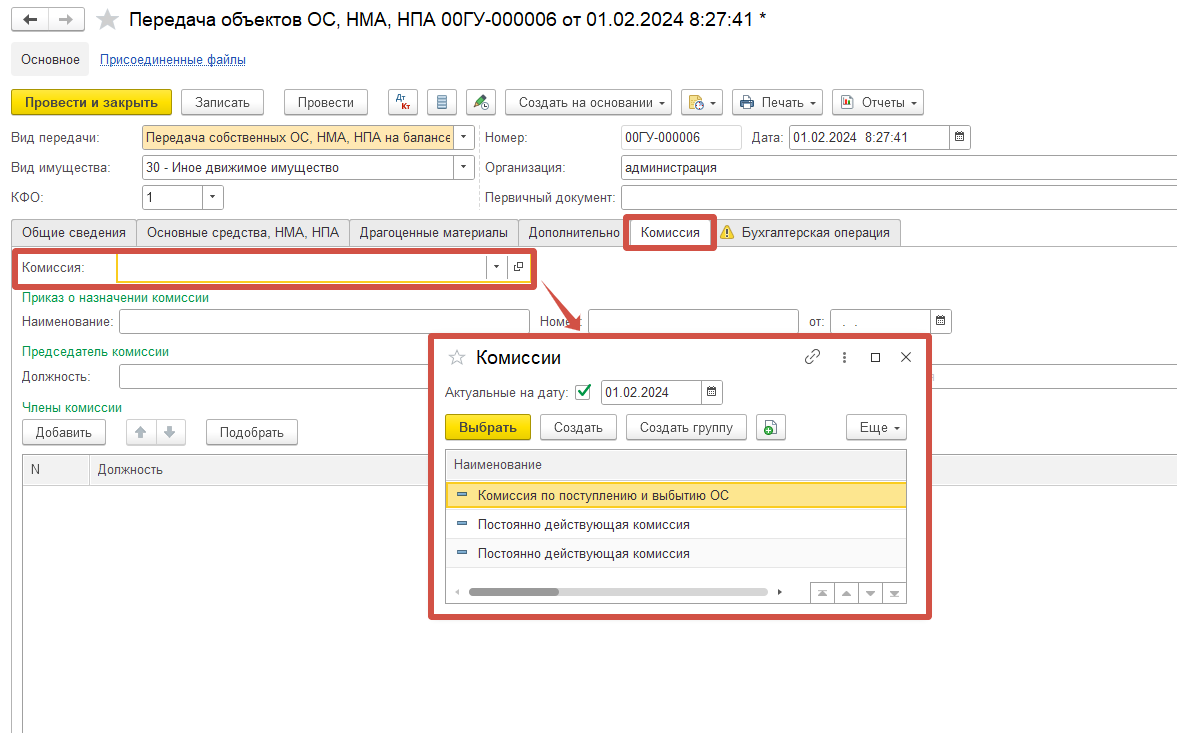Expand the Вид передачи dropdown
This screenshot has height=733, width=1177.
coord(464,137)
